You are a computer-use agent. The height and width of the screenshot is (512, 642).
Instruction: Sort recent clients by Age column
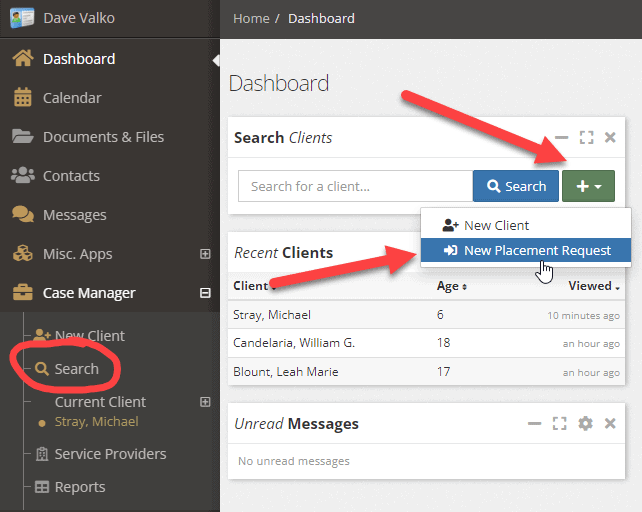click(452, 286)
